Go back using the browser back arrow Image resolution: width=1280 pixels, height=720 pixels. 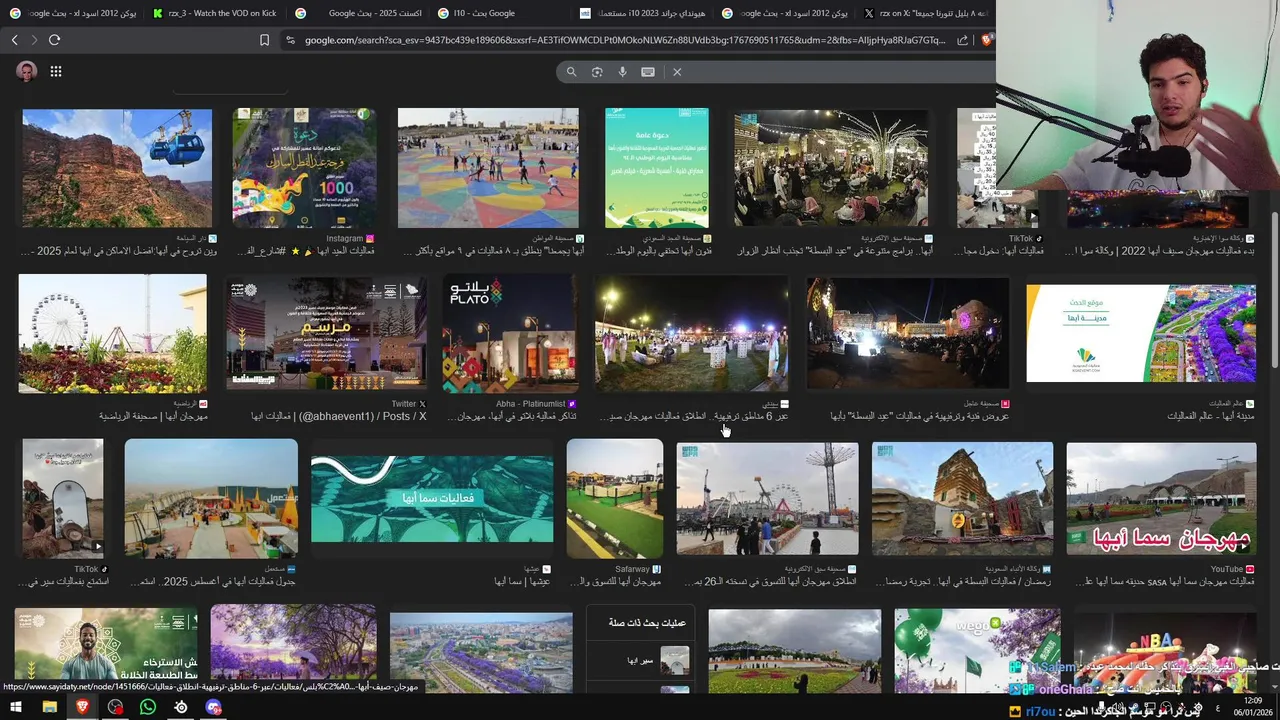click(x=14, y=40)
